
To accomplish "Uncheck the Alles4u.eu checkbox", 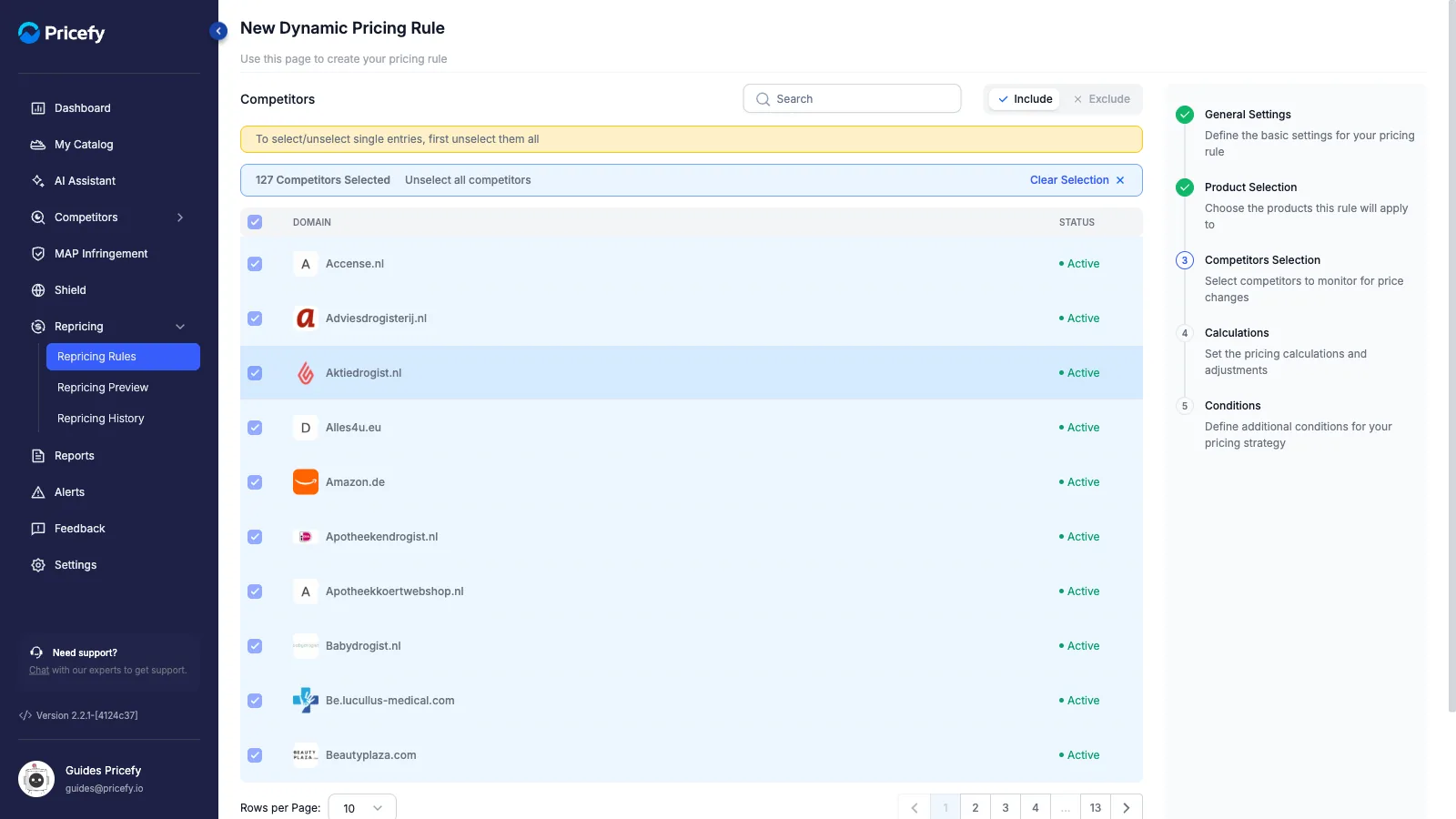I will [255, 428].
